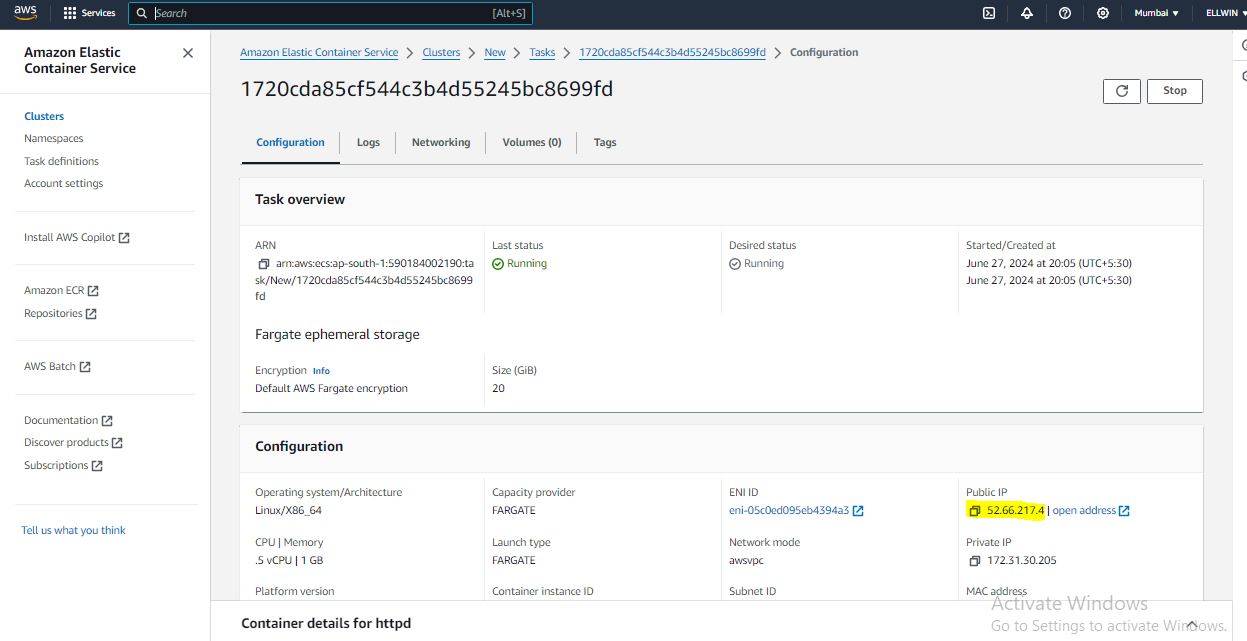Open the CloudShell terminal icon
The width and height of the screenshot is (1247, 641).
(x=989, y=13)
